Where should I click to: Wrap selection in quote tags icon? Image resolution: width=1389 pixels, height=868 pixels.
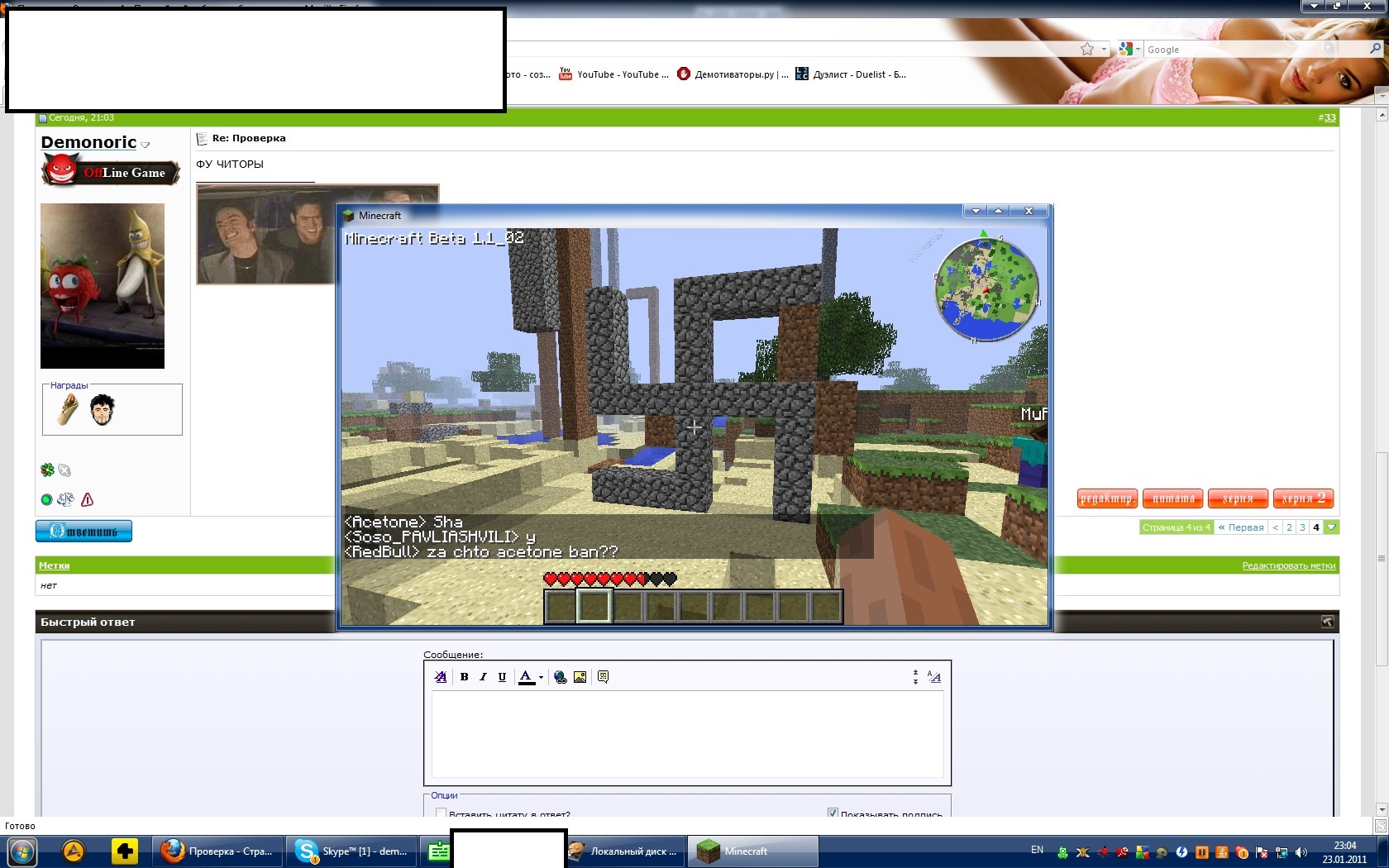tap(604, 677)
